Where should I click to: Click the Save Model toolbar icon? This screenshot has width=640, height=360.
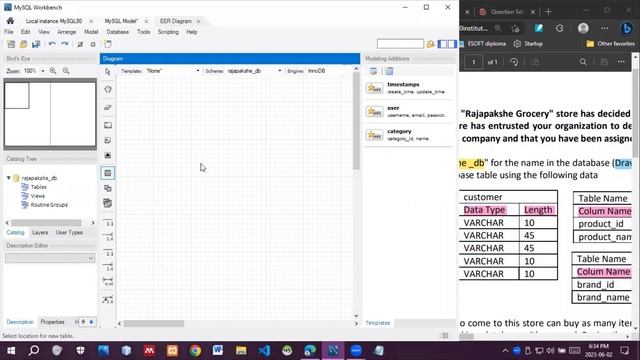36,44
